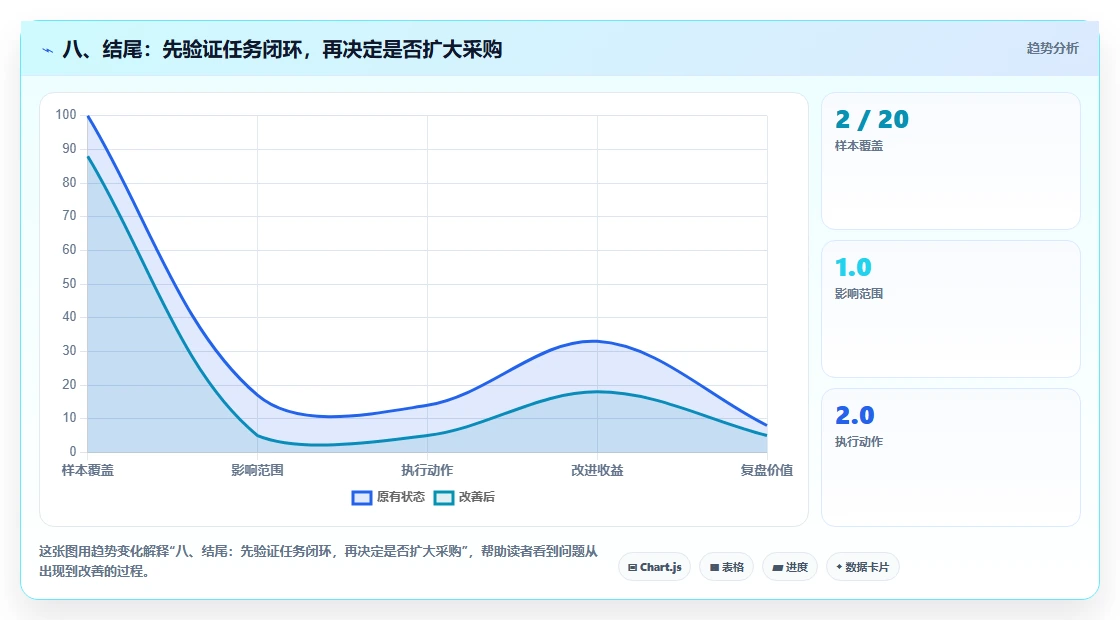Click the 执行动作 x-axis label

[427, 470]
